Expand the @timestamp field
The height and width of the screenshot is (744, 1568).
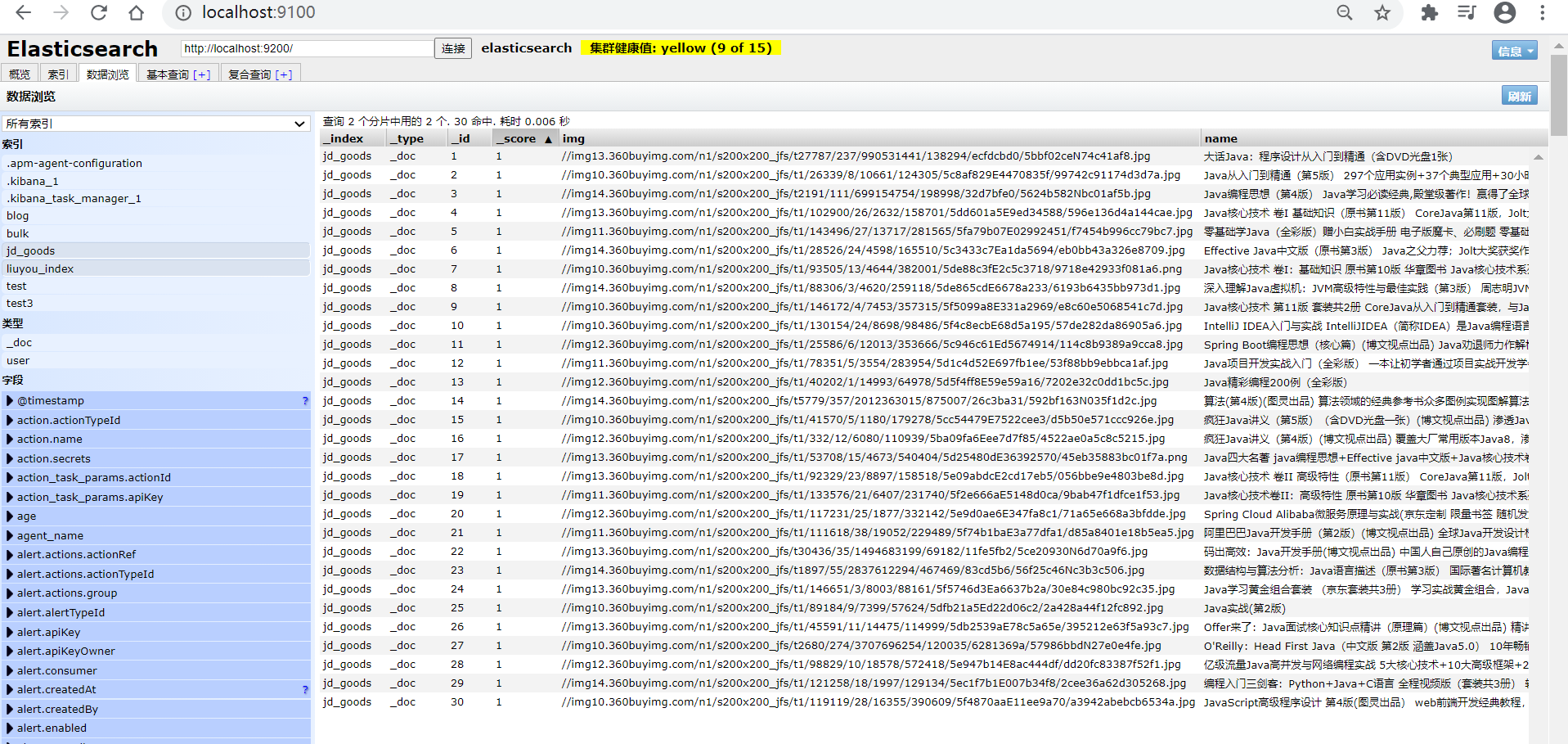click(x=10, y=401)
